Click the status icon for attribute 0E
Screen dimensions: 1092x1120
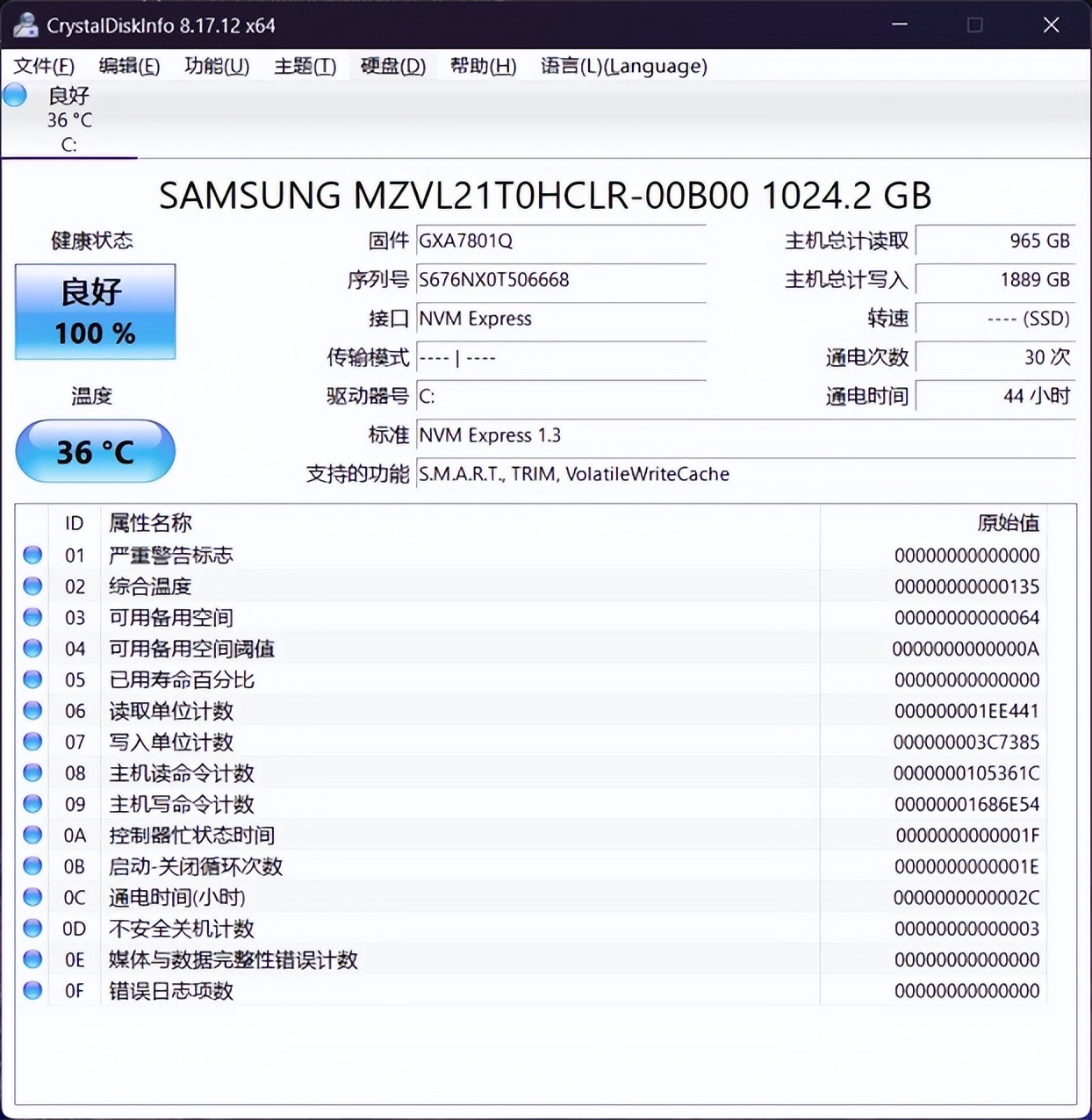(x=32, y=959)
